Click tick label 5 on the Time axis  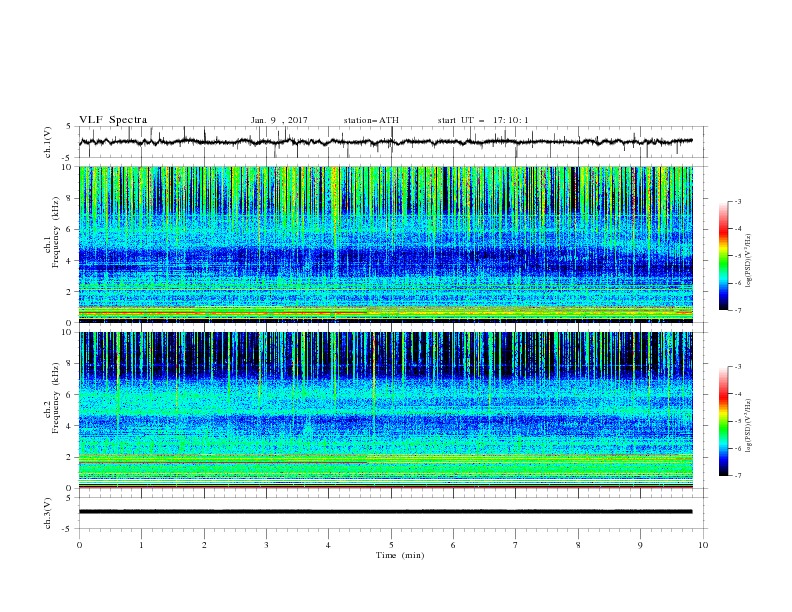coord(391,545)
